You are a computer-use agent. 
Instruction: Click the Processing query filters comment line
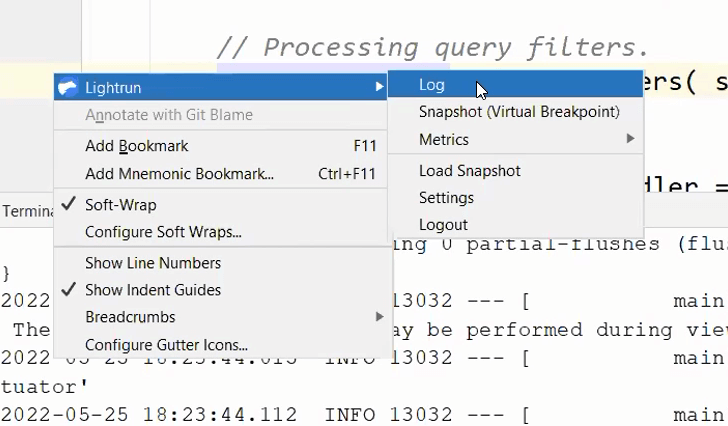pyautogui.click(x=433, y=47)
